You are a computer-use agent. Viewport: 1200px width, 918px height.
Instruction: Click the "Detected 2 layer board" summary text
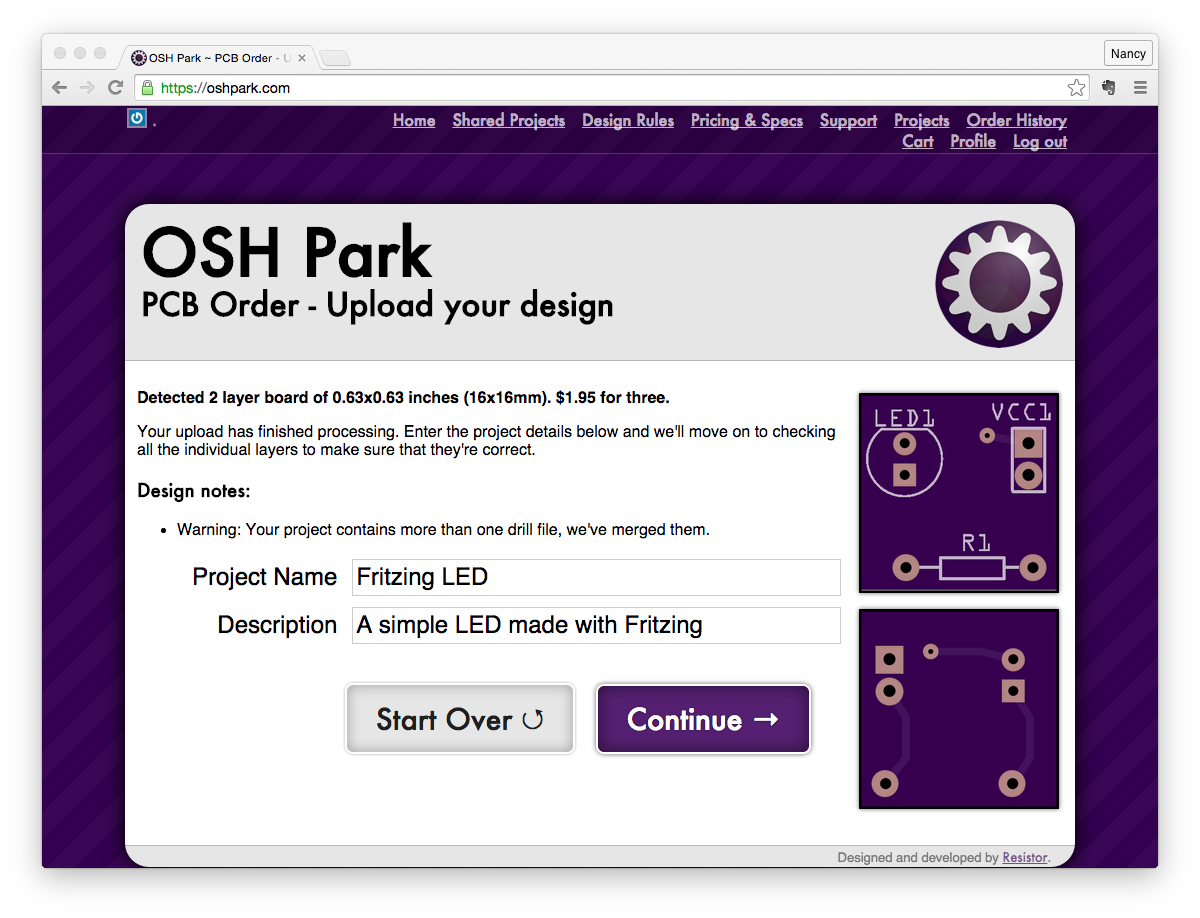[x=403, y=398]
